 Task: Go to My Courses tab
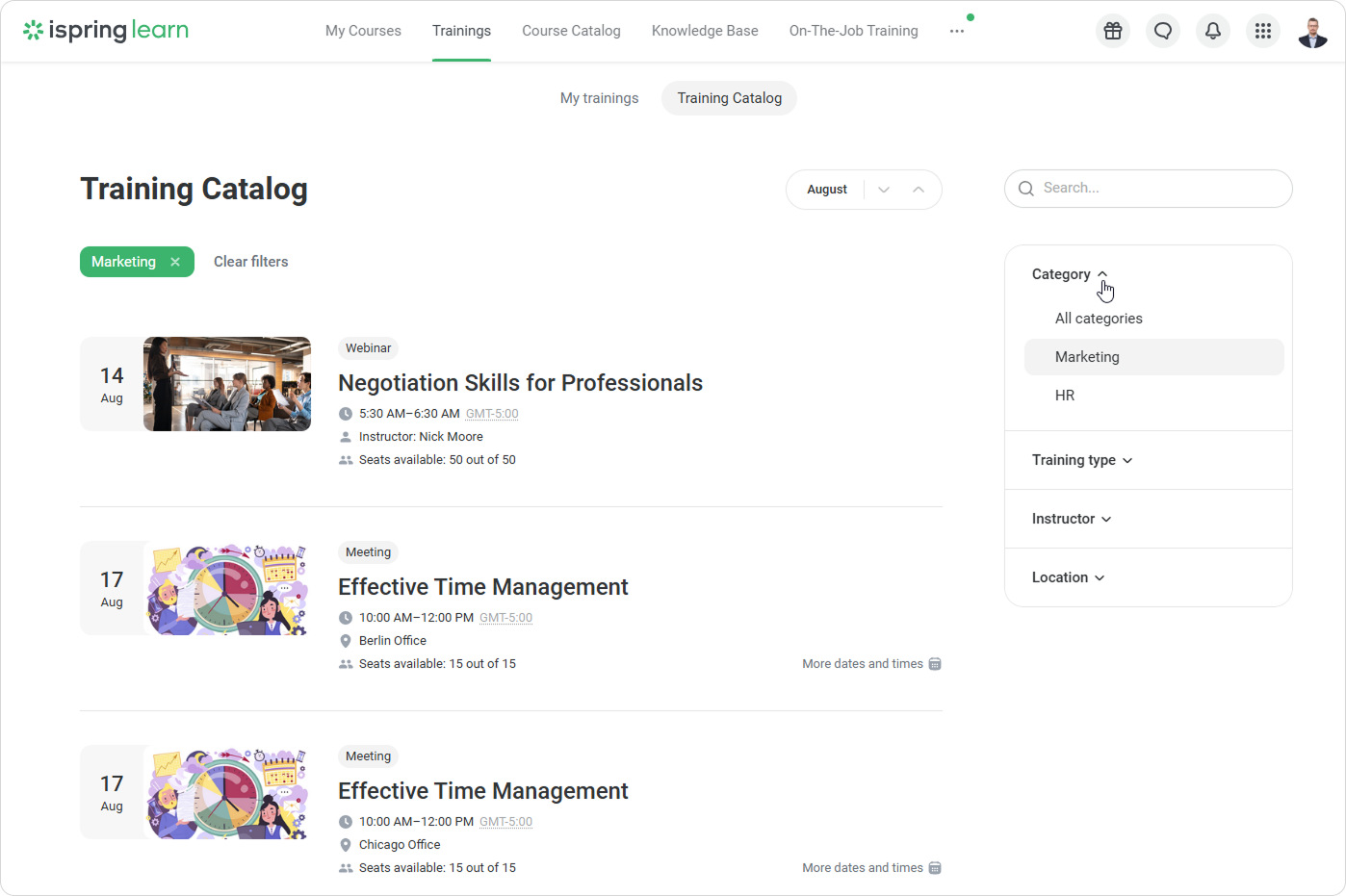[363, 31]
